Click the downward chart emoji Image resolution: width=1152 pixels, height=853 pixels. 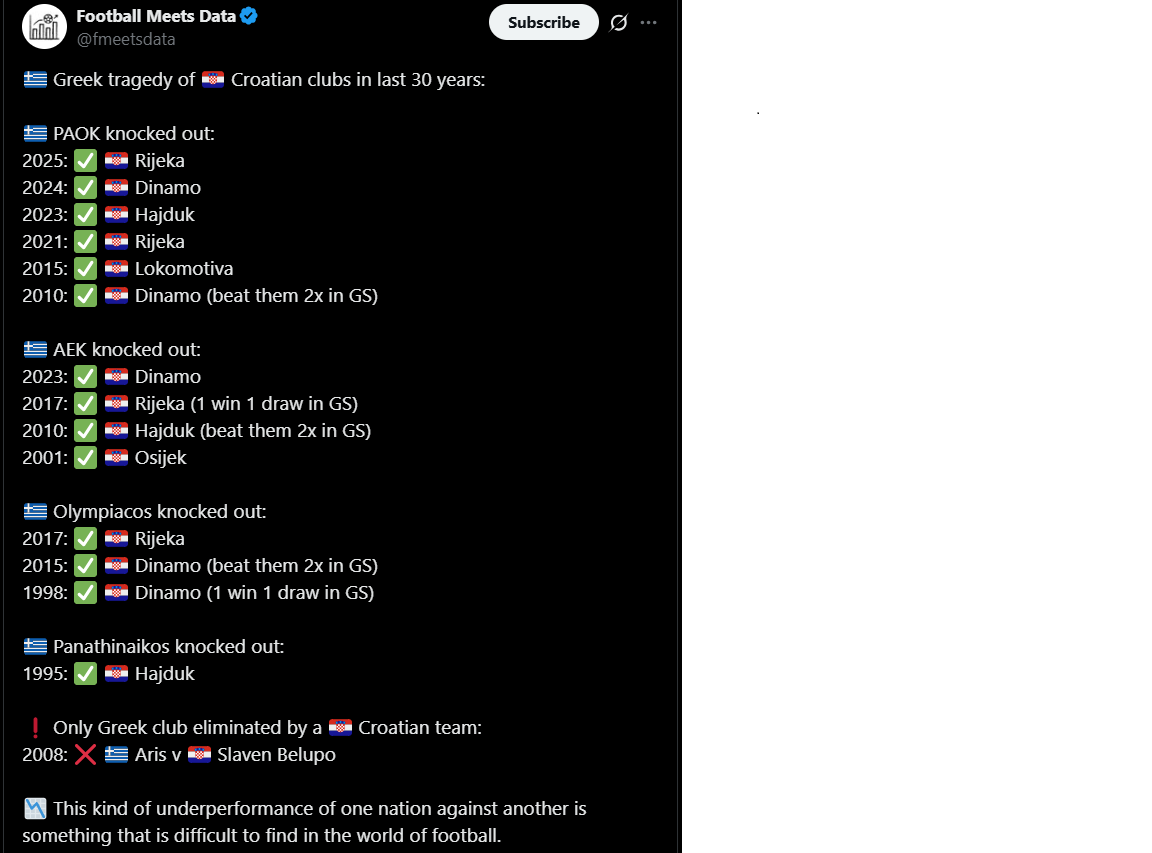click(35, 809)
